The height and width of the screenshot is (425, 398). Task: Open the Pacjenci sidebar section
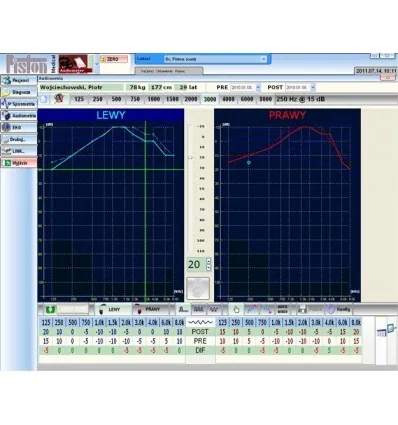tap(19, 80)
